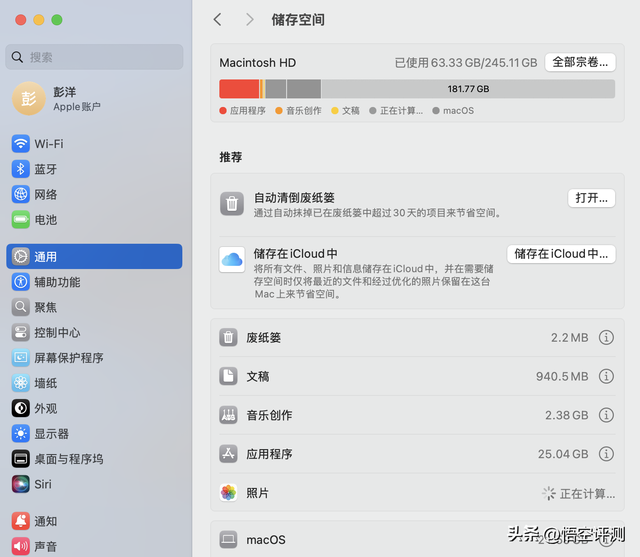The width and height of the screenshot is (640, 557).
Task: Select 通用 in the sidebar
Action: (x=94, y=257)
